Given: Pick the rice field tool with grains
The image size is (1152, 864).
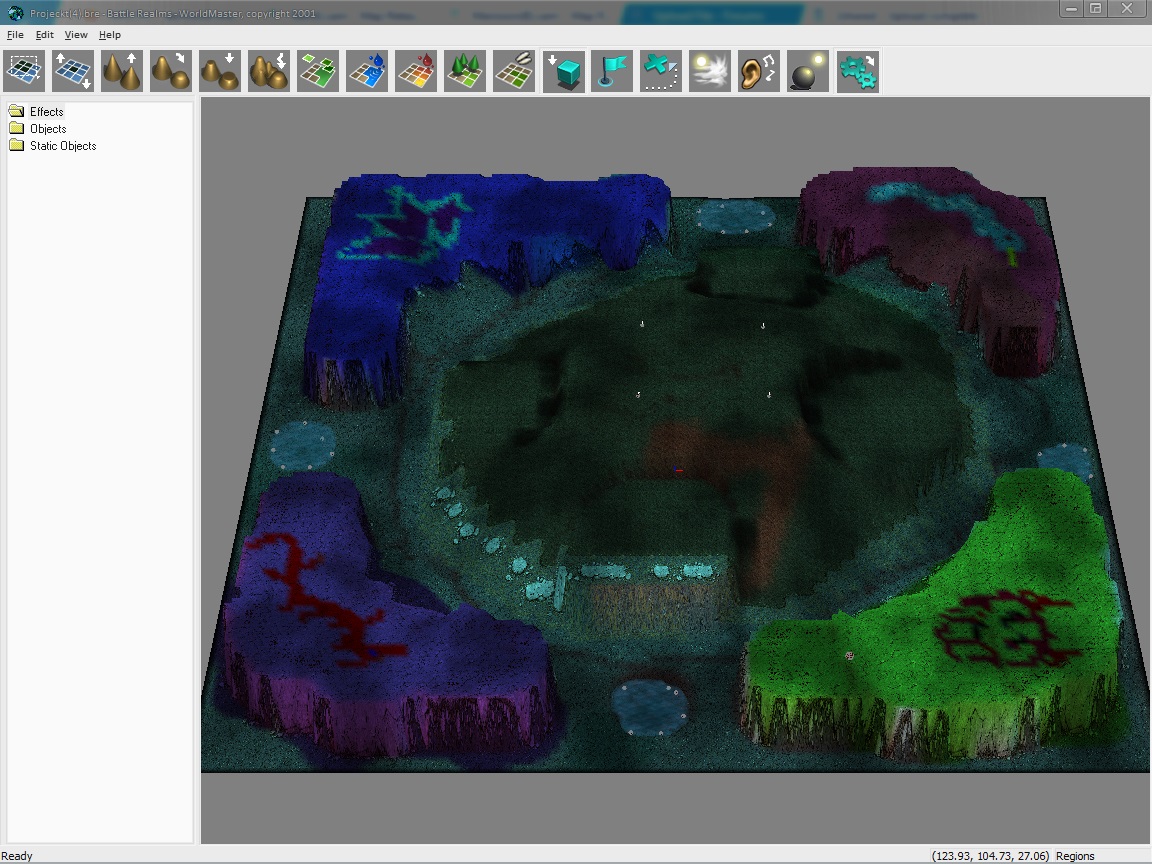Looking at the screenshot, I should pyautogui.click(x=514, y=71).
